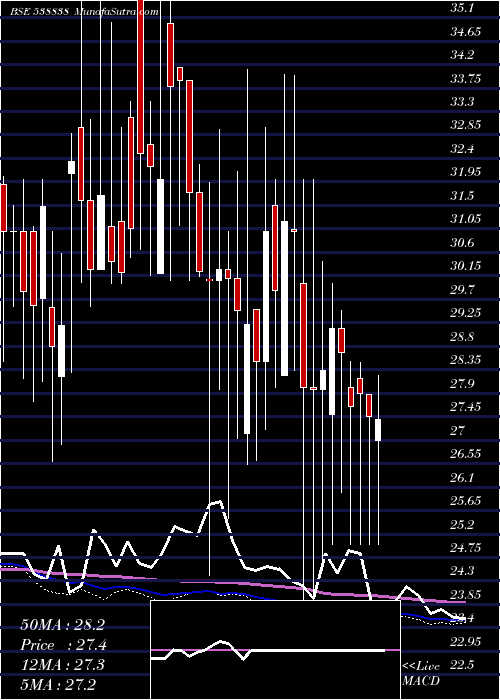Screen dimensions: 500x700
Task: Click the 29.25 price axis label
Action: [467, 312]
